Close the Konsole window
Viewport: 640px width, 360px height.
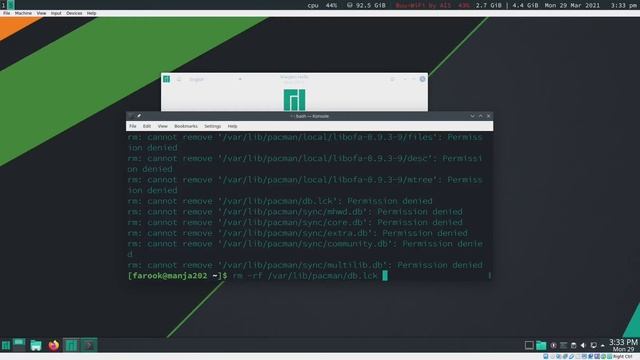pos(489,116)
